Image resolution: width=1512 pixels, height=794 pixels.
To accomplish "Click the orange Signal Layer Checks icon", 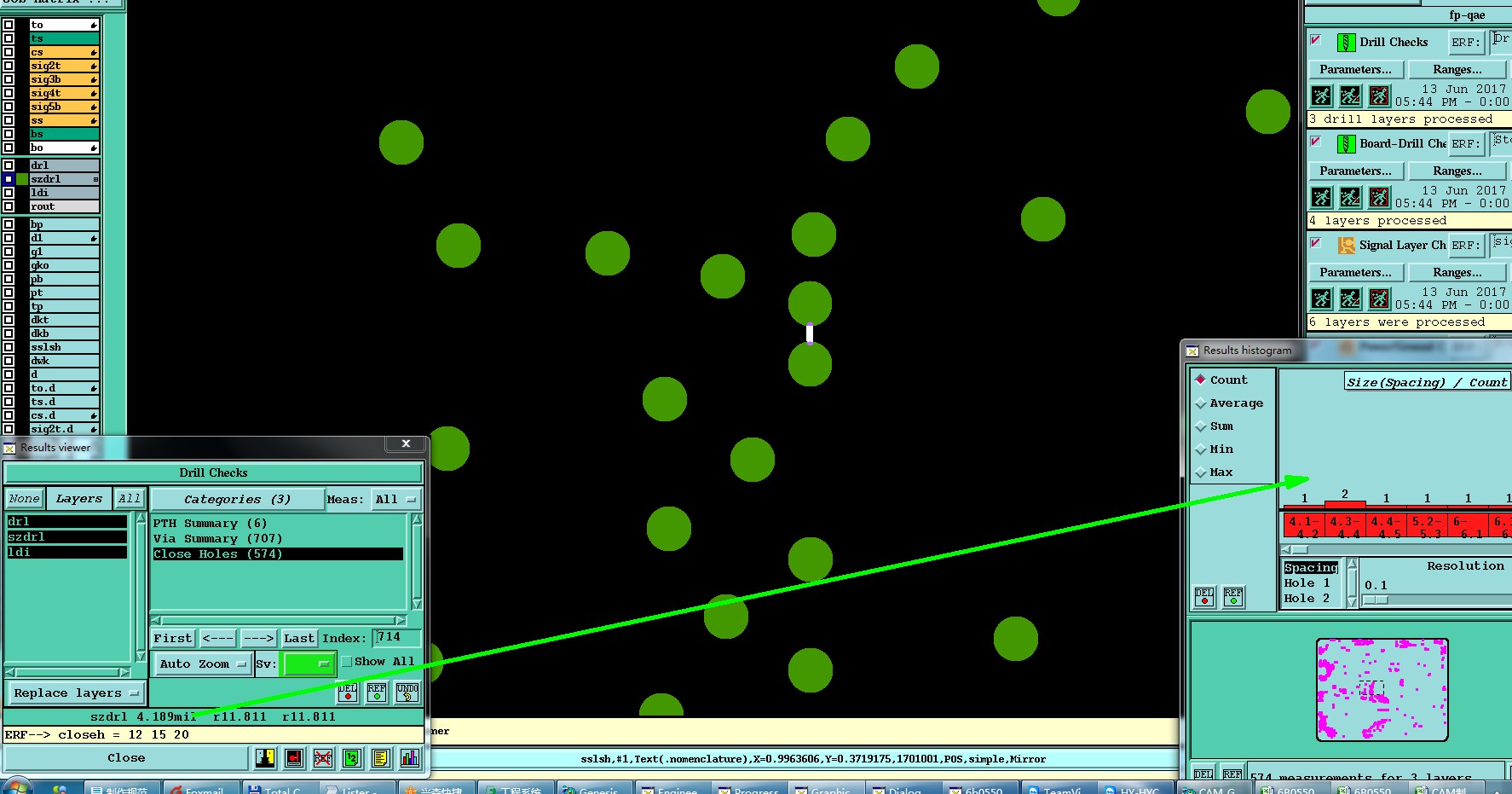I will pyautogui.click(x=1346, y=245).
